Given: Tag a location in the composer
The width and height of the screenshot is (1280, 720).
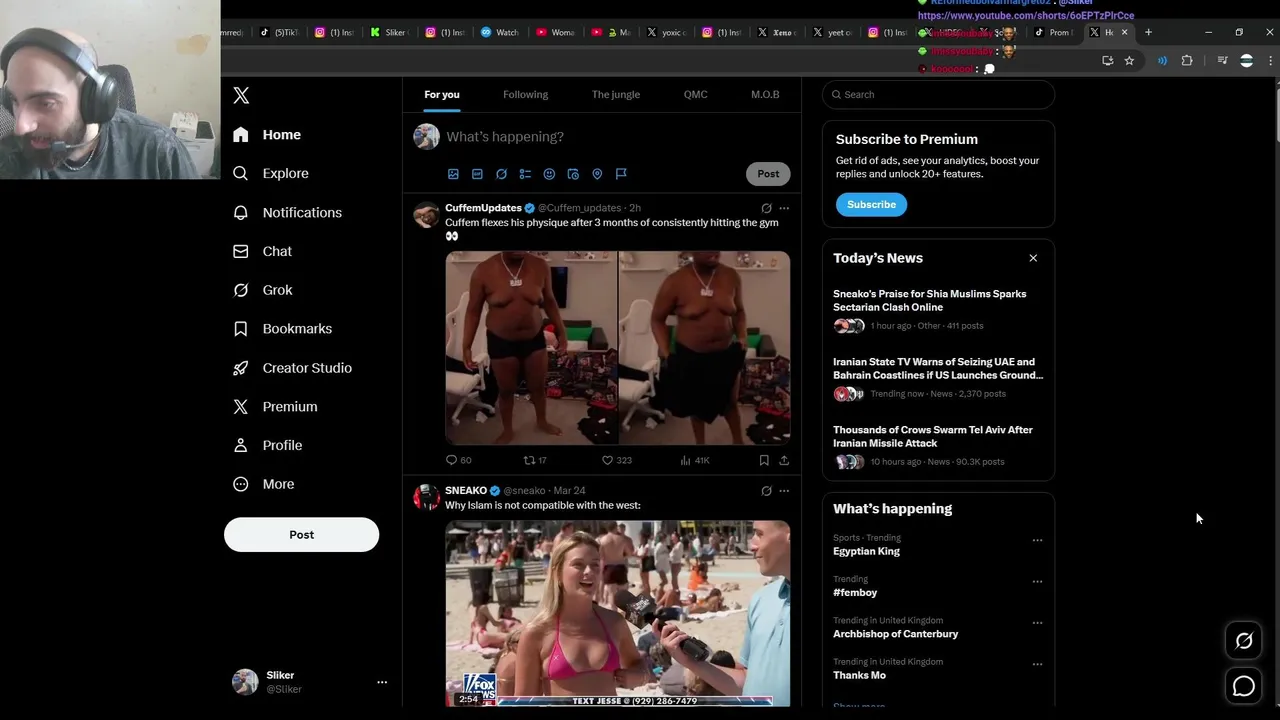Looking at the screenshot, I should [597, 174].
